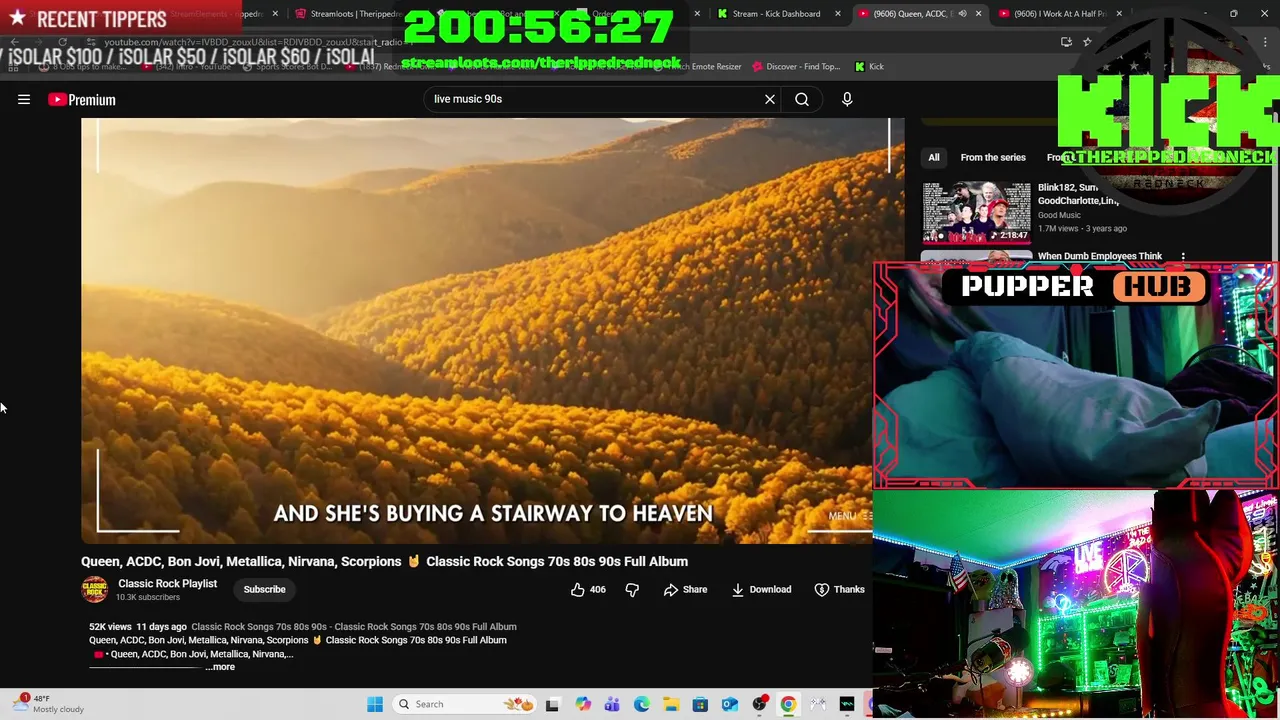The image size is (1280, 720).
Task: Click the video title 'Queen, ACDC, Bon Jovi...'
Action: coord(384,561)
